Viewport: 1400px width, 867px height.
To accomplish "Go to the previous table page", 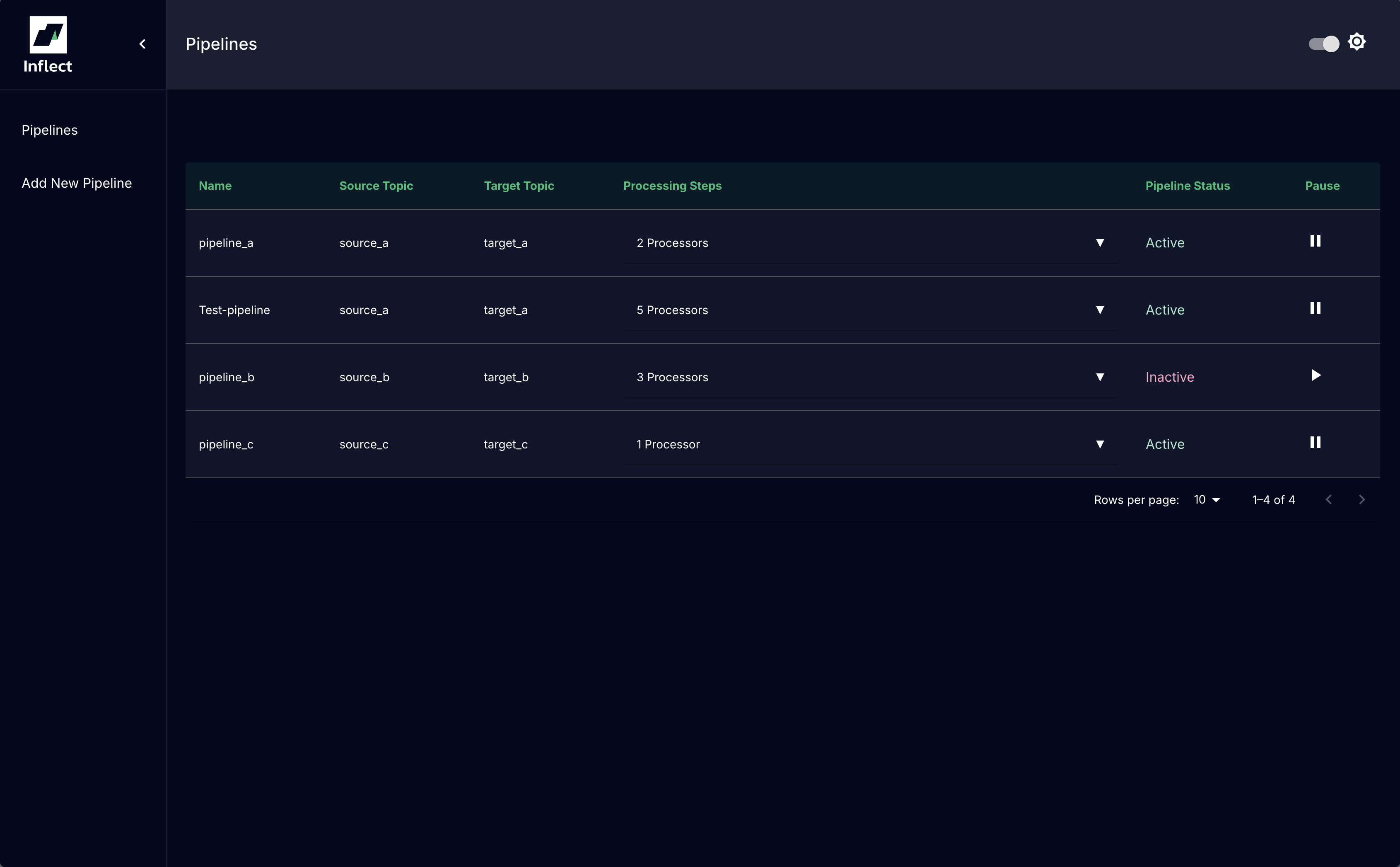I will point(1328,500).
